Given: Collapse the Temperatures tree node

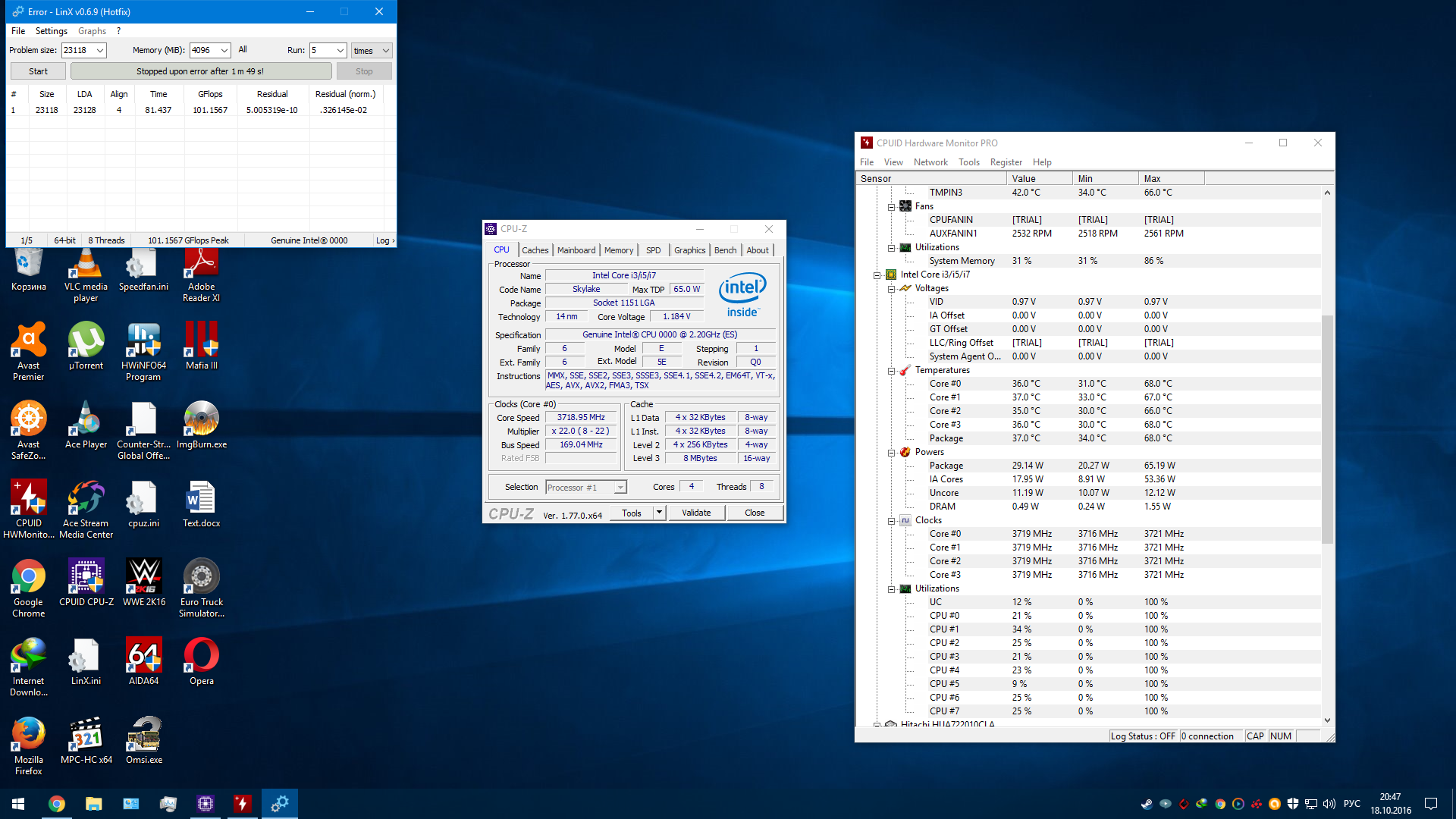Looking at the screenshot, I should [x=892, y=371].
